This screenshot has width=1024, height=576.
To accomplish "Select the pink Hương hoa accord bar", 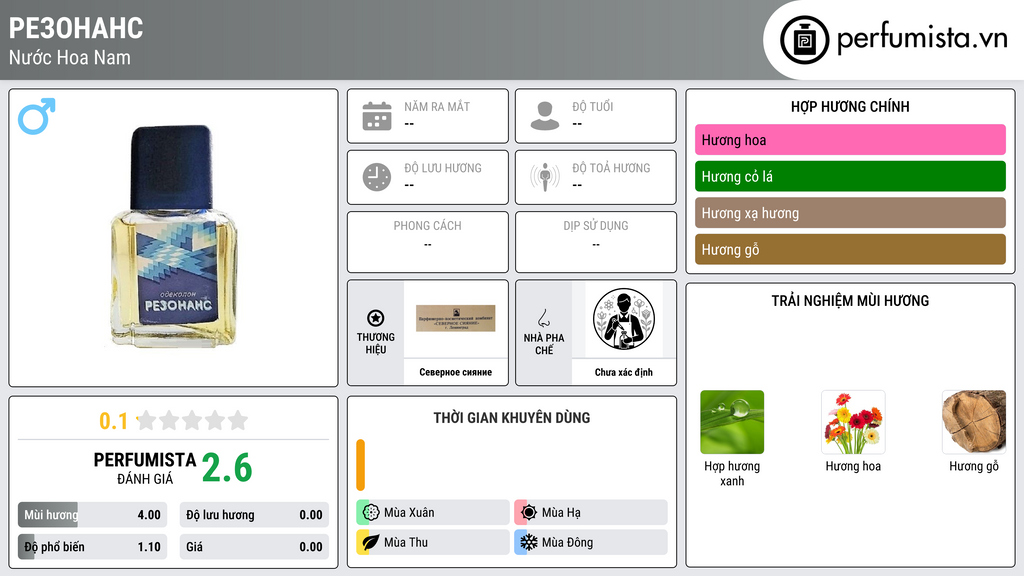I will coord(850,140).
